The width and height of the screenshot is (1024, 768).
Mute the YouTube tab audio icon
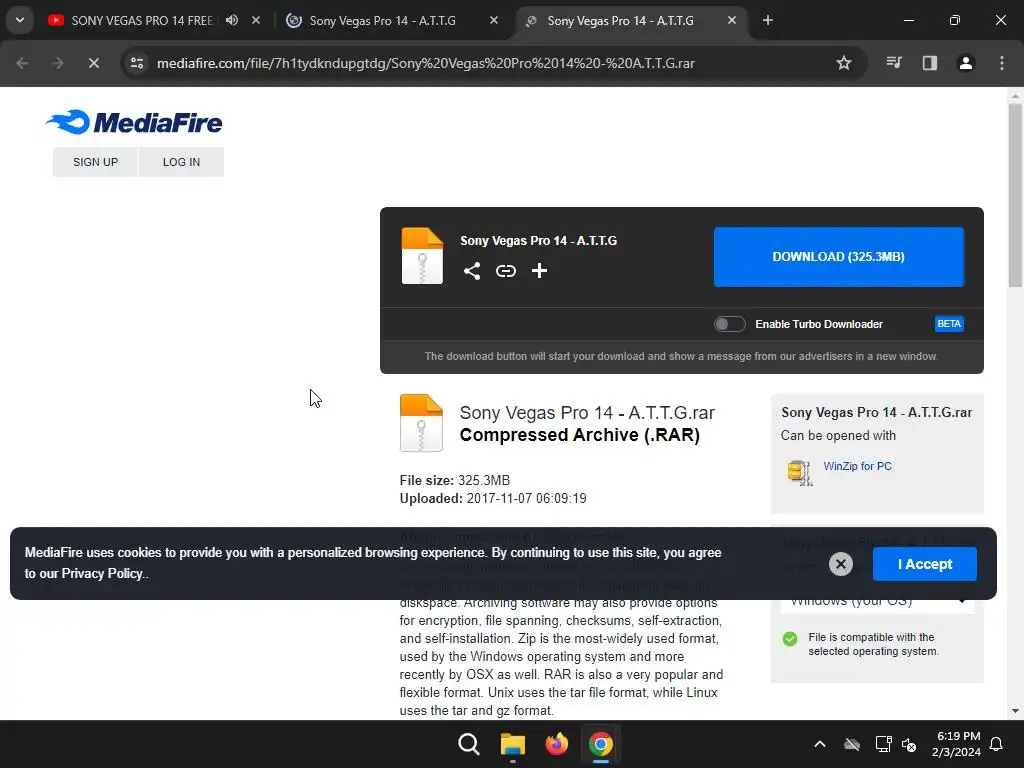point(232,20)
